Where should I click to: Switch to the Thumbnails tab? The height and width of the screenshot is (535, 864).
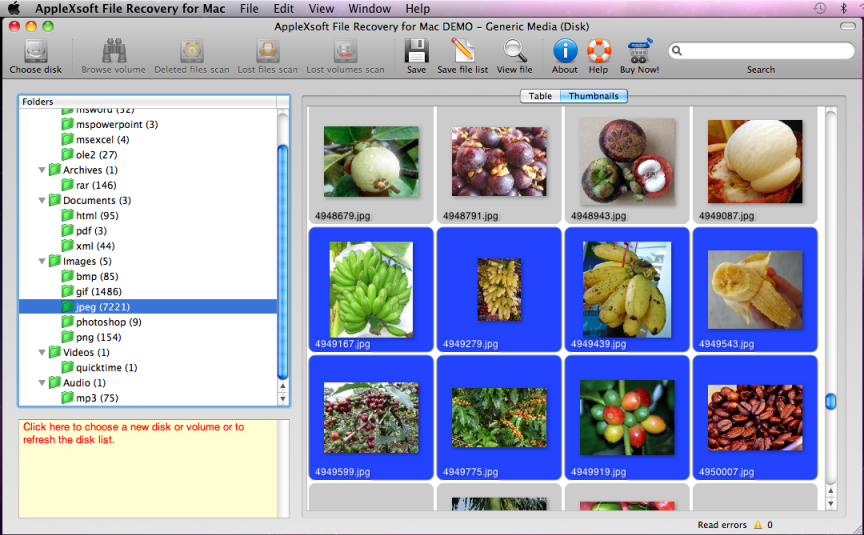593,96
